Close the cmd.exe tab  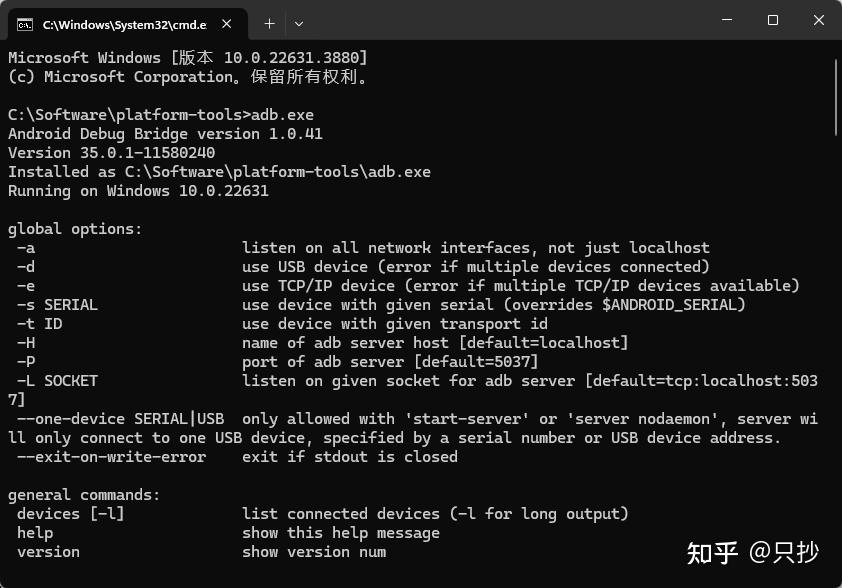coord(233,23)
